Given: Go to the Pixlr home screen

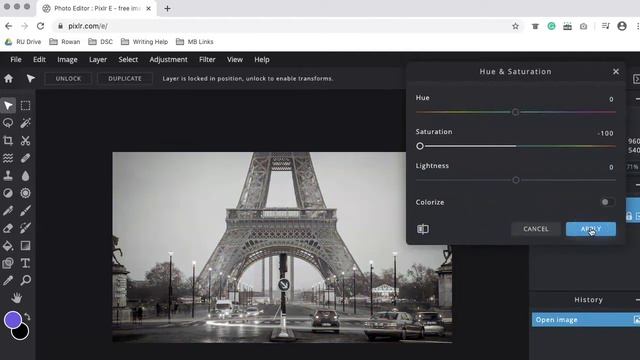Looking at the screenshot, I should pos(9,78).
